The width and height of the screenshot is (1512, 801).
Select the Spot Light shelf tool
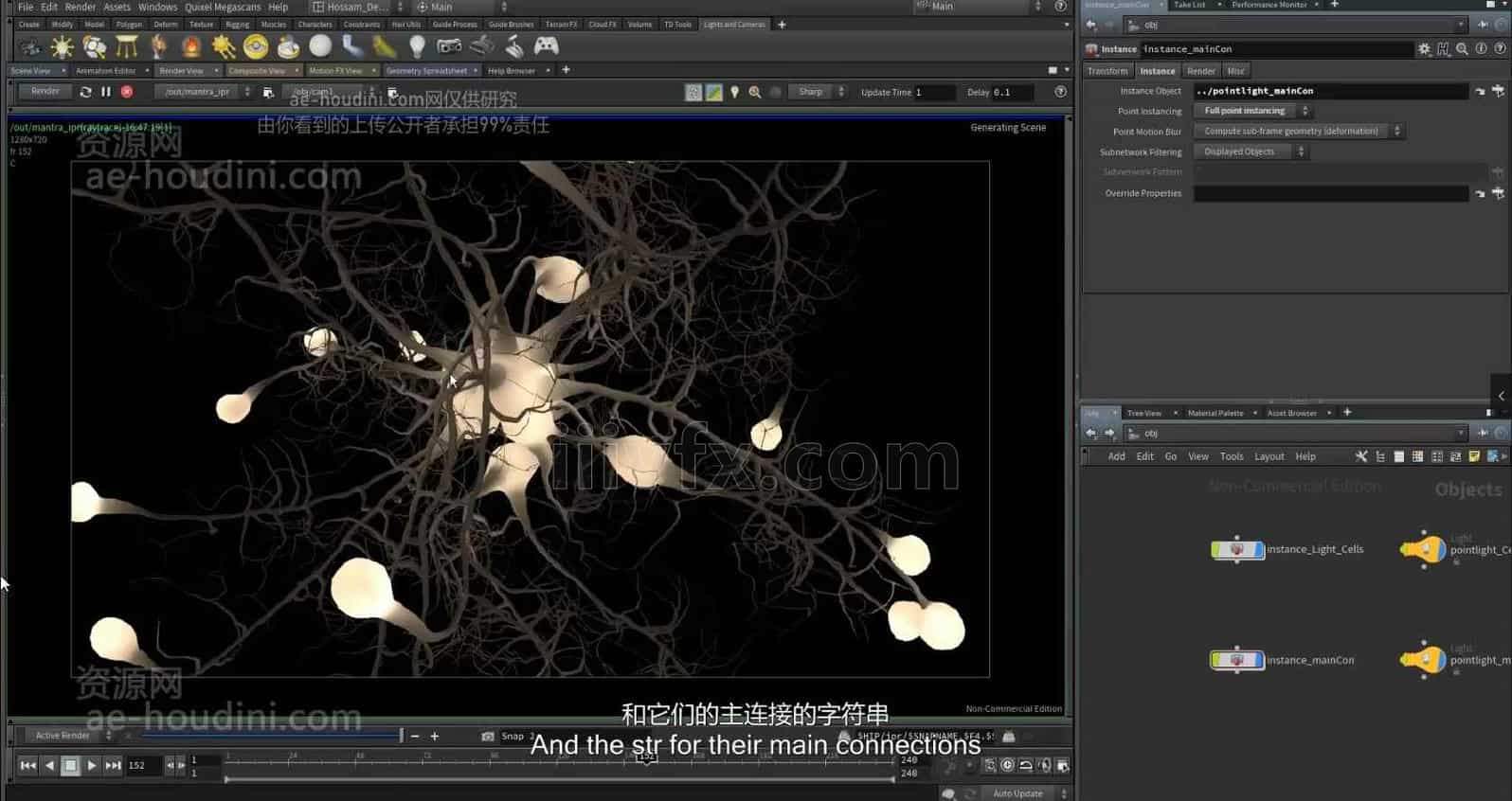(94, 45)
